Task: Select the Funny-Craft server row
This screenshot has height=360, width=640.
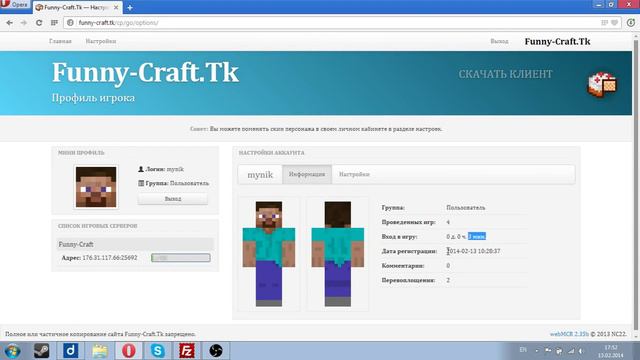Action: tap(135, 244)
